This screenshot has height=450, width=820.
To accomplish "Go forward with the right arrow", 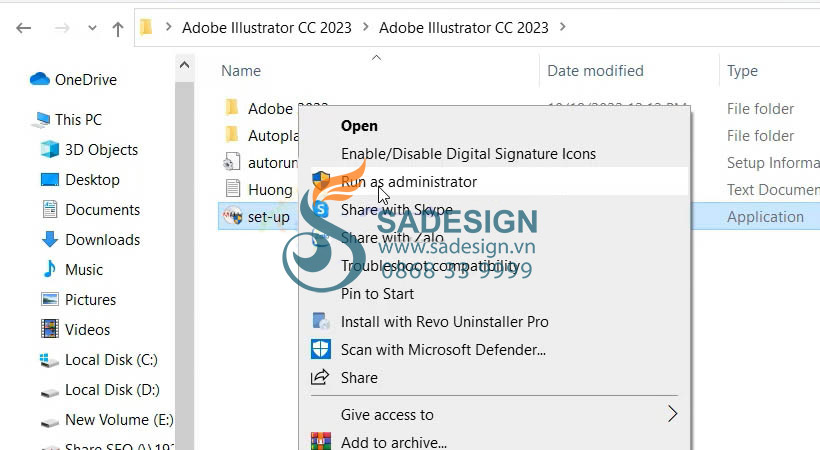I will 62,28.
